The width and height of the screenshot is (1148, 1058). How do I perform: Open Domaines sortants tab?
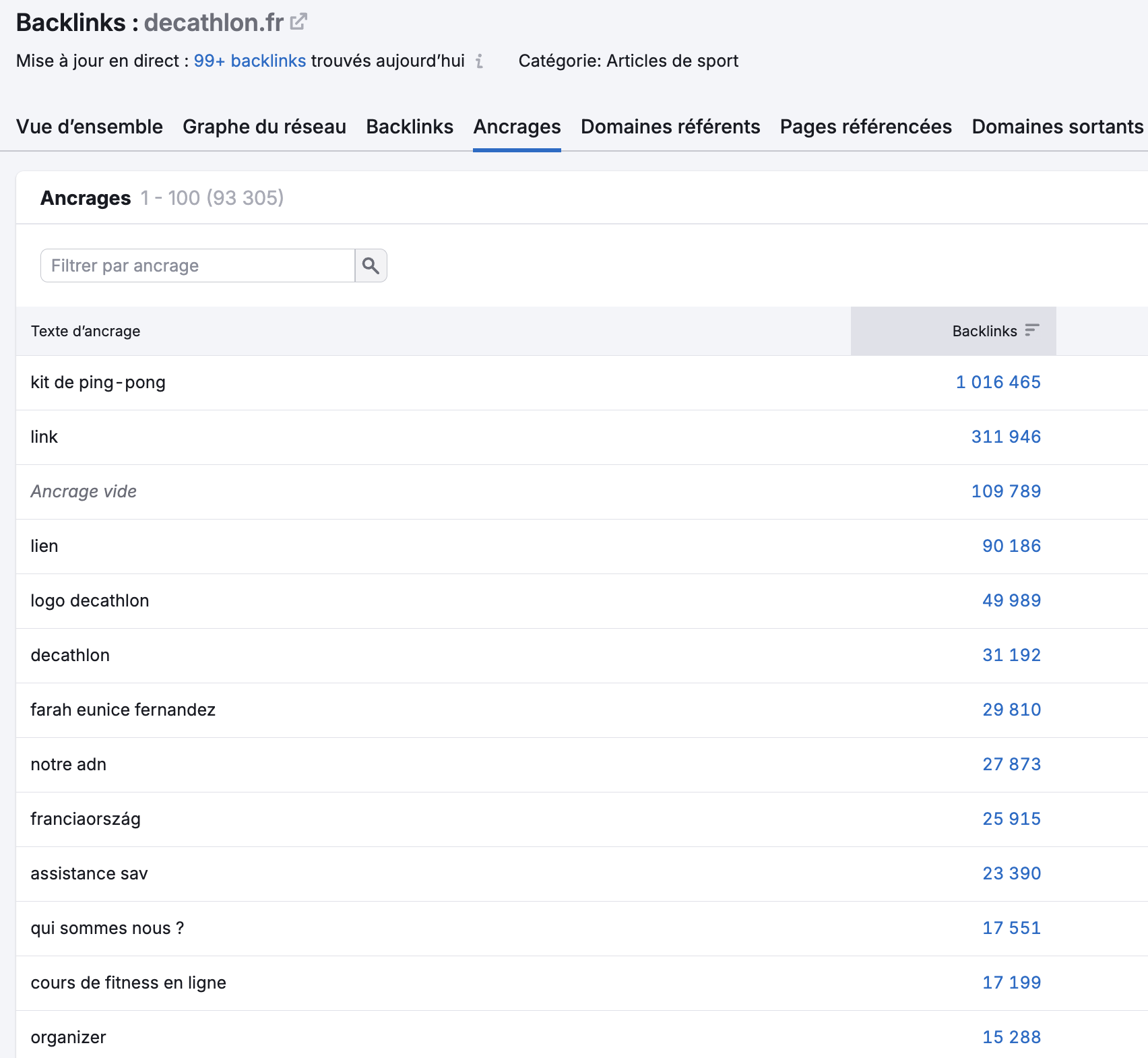coord(1058,127)
